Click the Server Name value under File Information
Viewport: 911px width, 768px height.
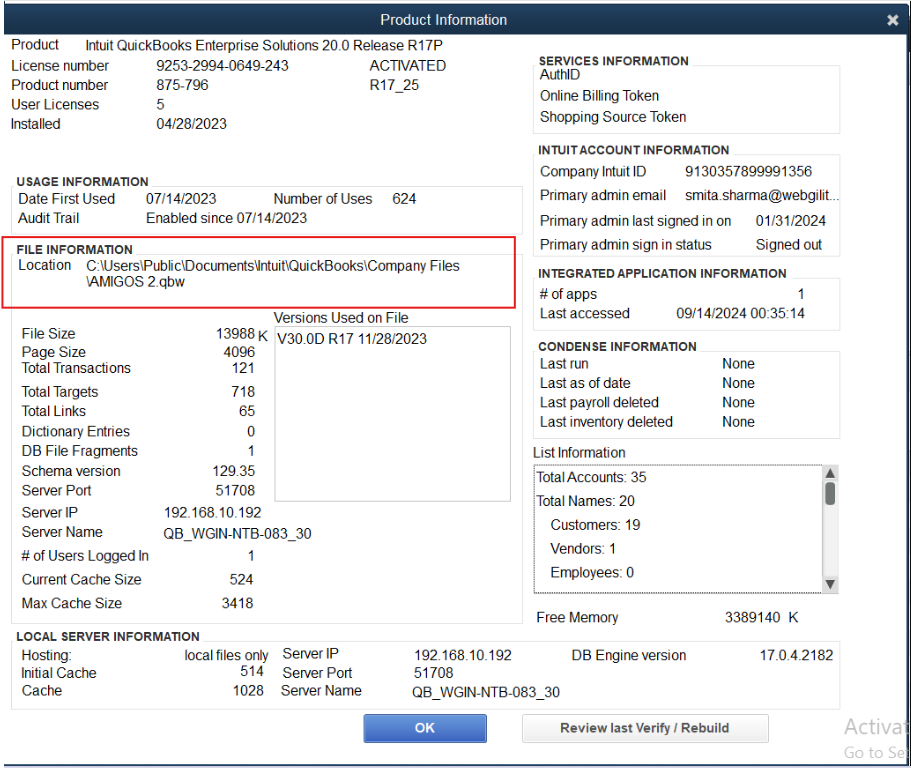pos(237,533)
